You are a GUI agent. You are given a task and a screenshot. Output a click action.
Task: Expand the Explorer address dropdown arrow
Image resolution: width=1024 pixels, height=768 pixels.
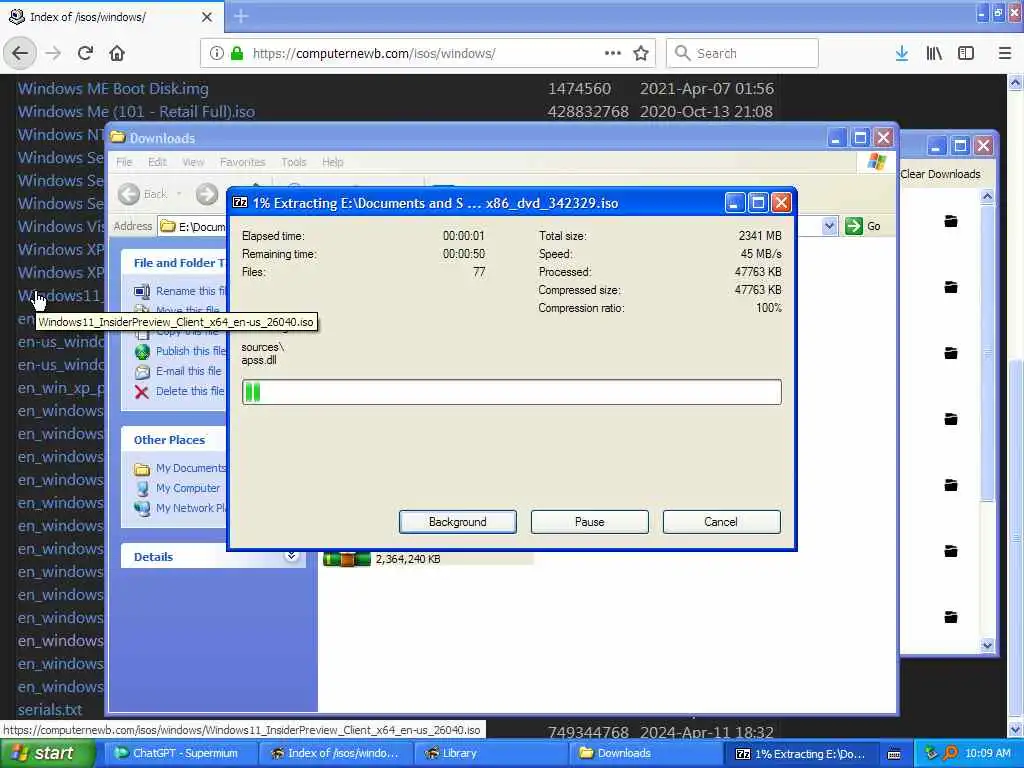click(x=829, y=226)
